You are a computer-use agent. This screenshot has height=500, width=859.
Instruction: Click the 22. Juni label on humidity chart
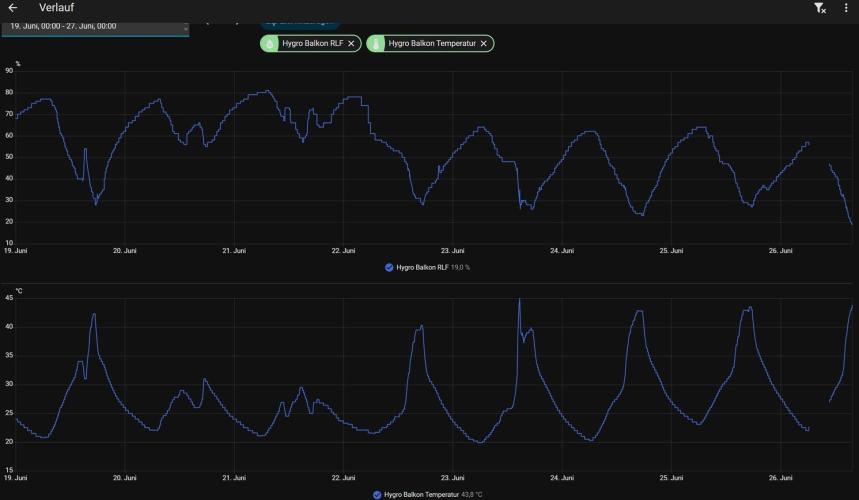[343, 251]
